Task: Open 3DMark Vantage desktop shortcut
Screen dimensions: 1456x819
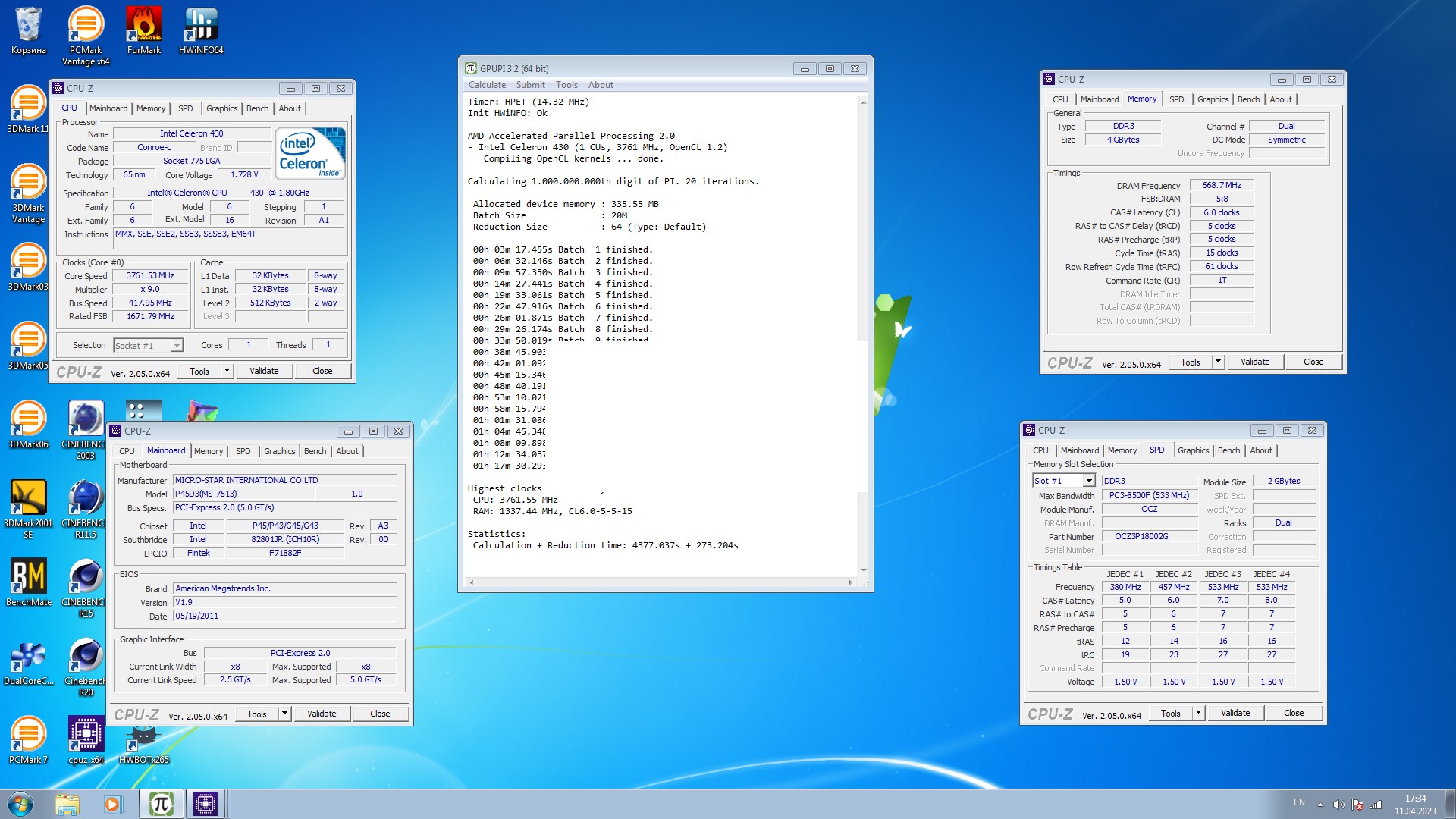Action: (28, 194)
